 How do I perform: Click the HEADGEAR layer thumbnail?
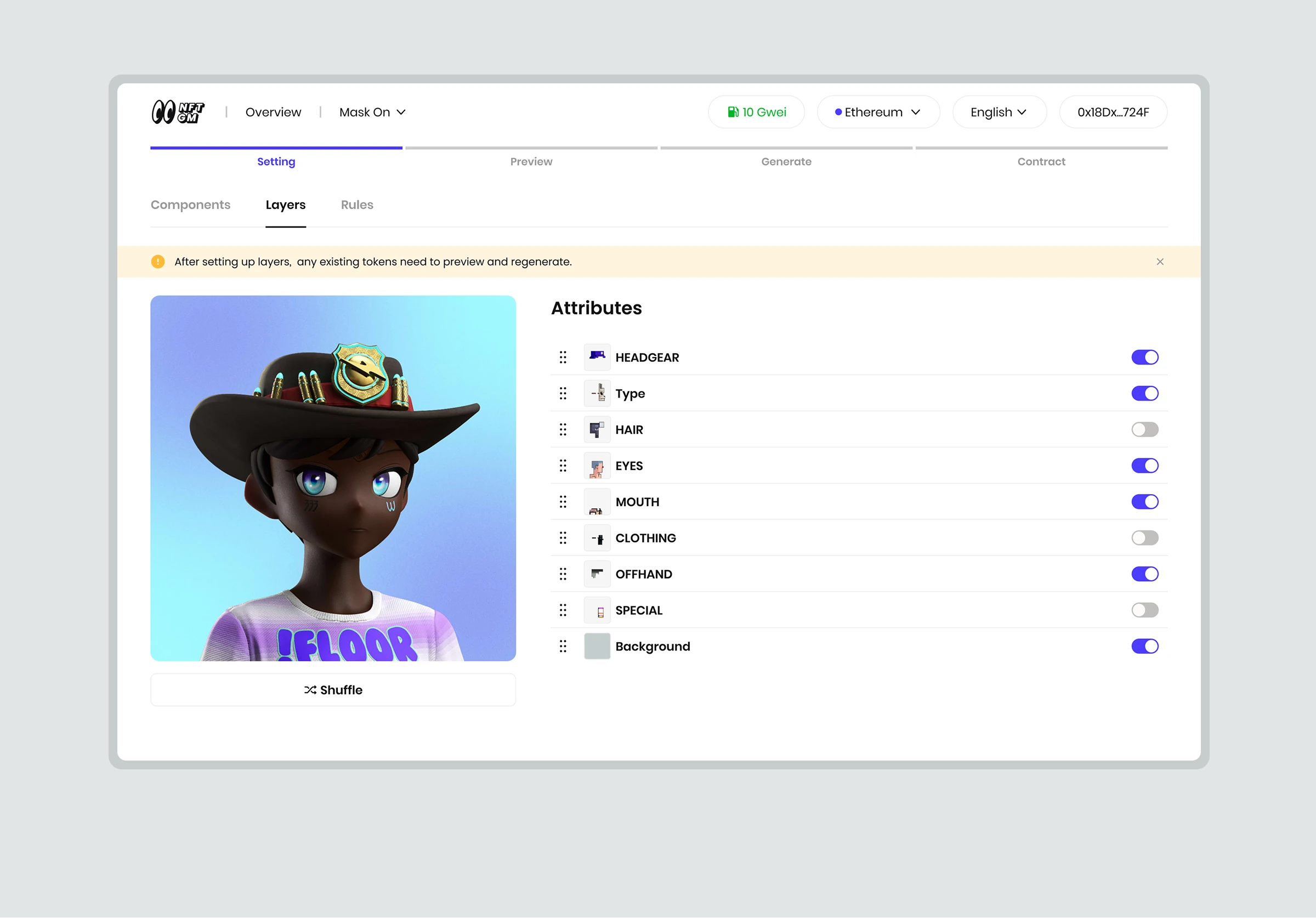(x=597, y=357)
